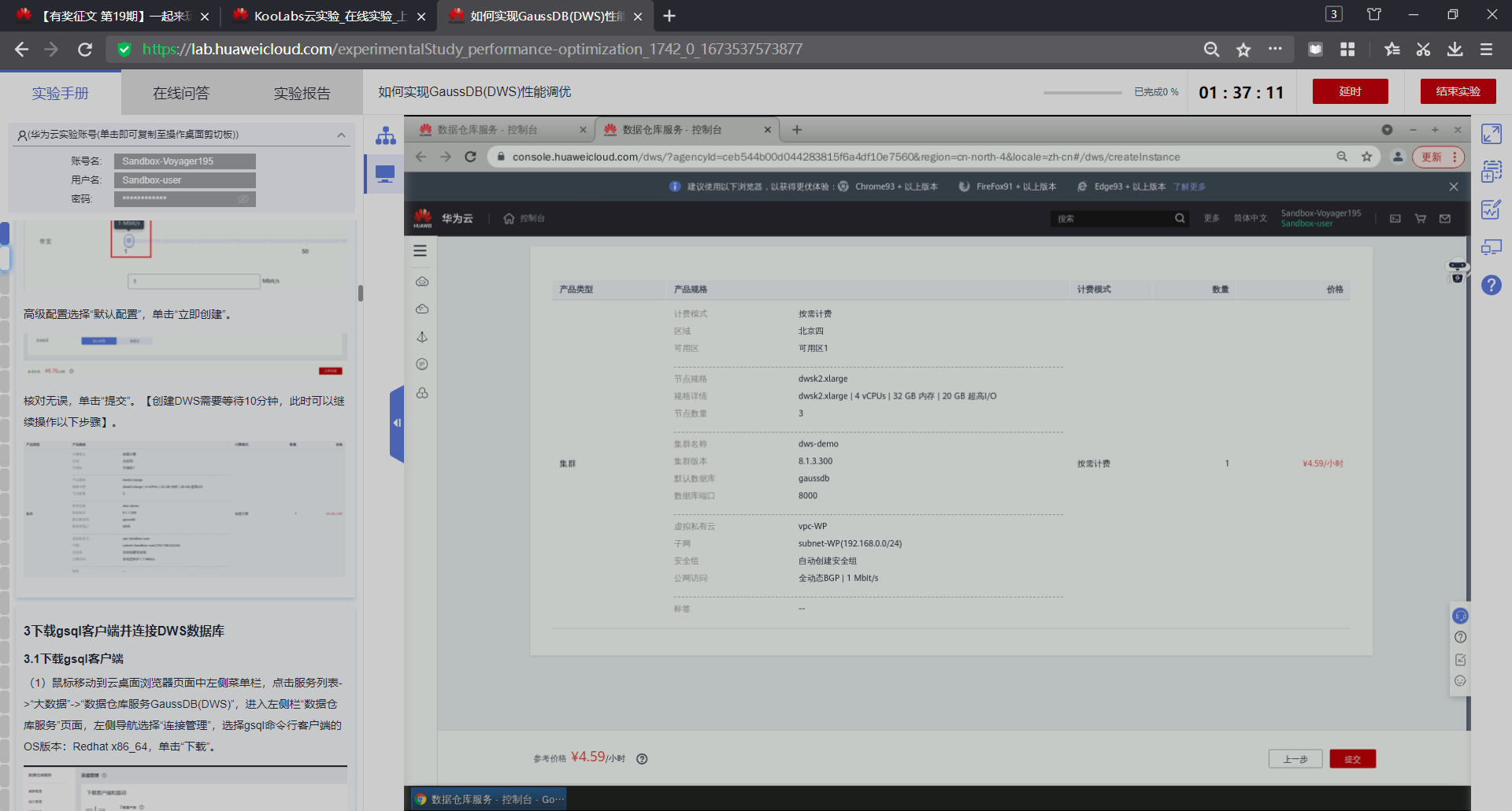This screenshot has width=1512, height=811.
Task: Click the 提交 submit button
Action: [x=1352, y=759]
